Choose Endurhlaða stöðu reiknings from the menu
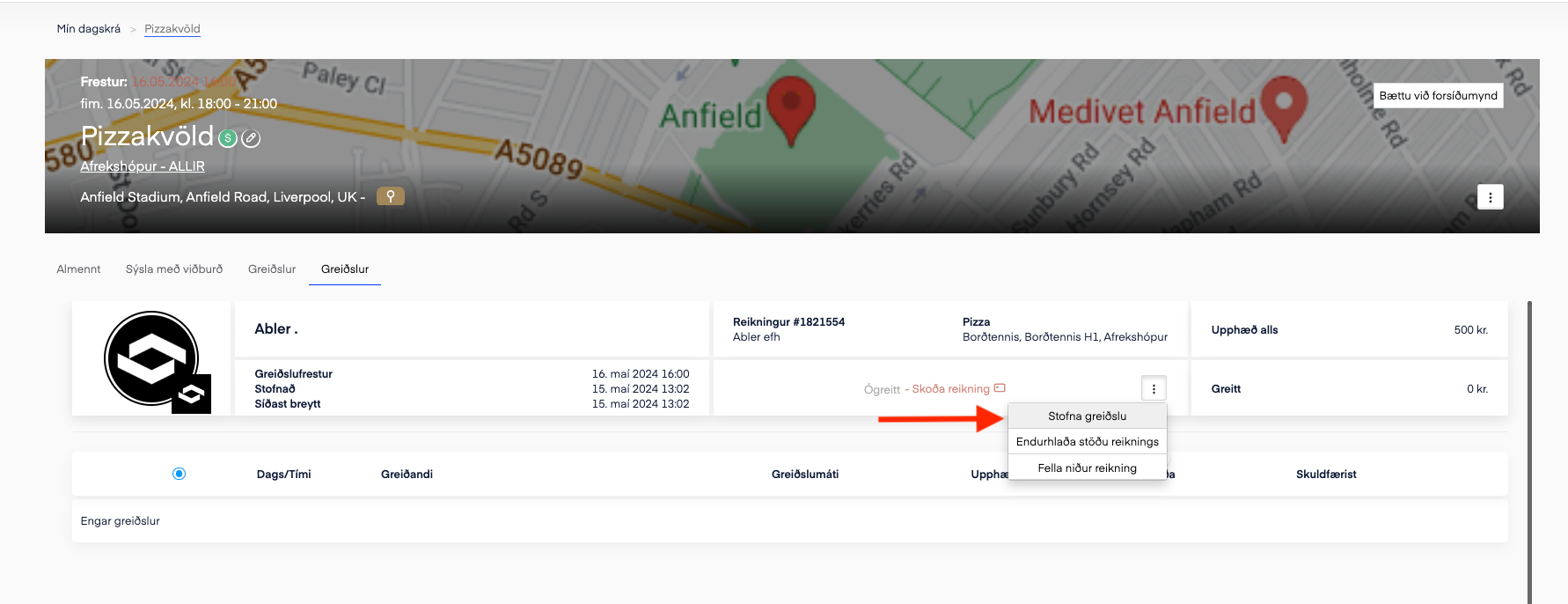Screen dimensions: 1568x604 pyautogui.click(x=1087, y=442)
